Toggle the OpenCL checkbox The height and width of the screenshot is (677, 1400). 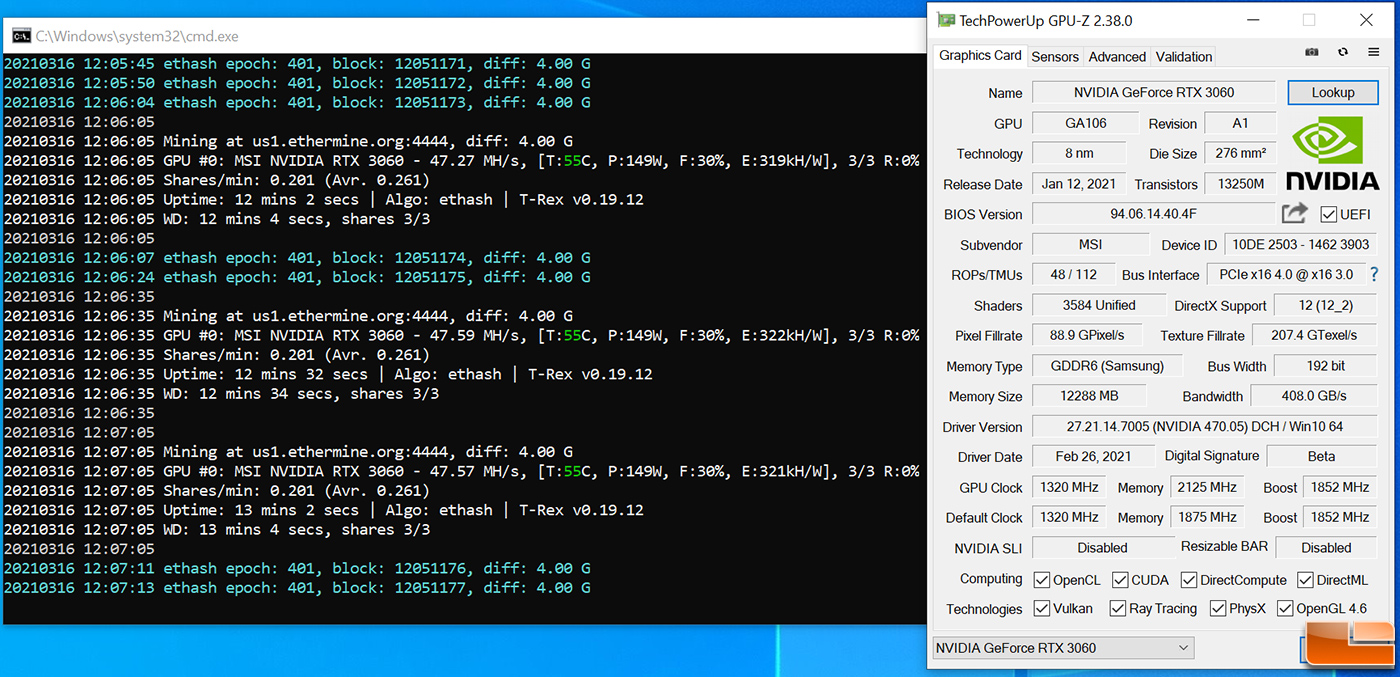1041,579
